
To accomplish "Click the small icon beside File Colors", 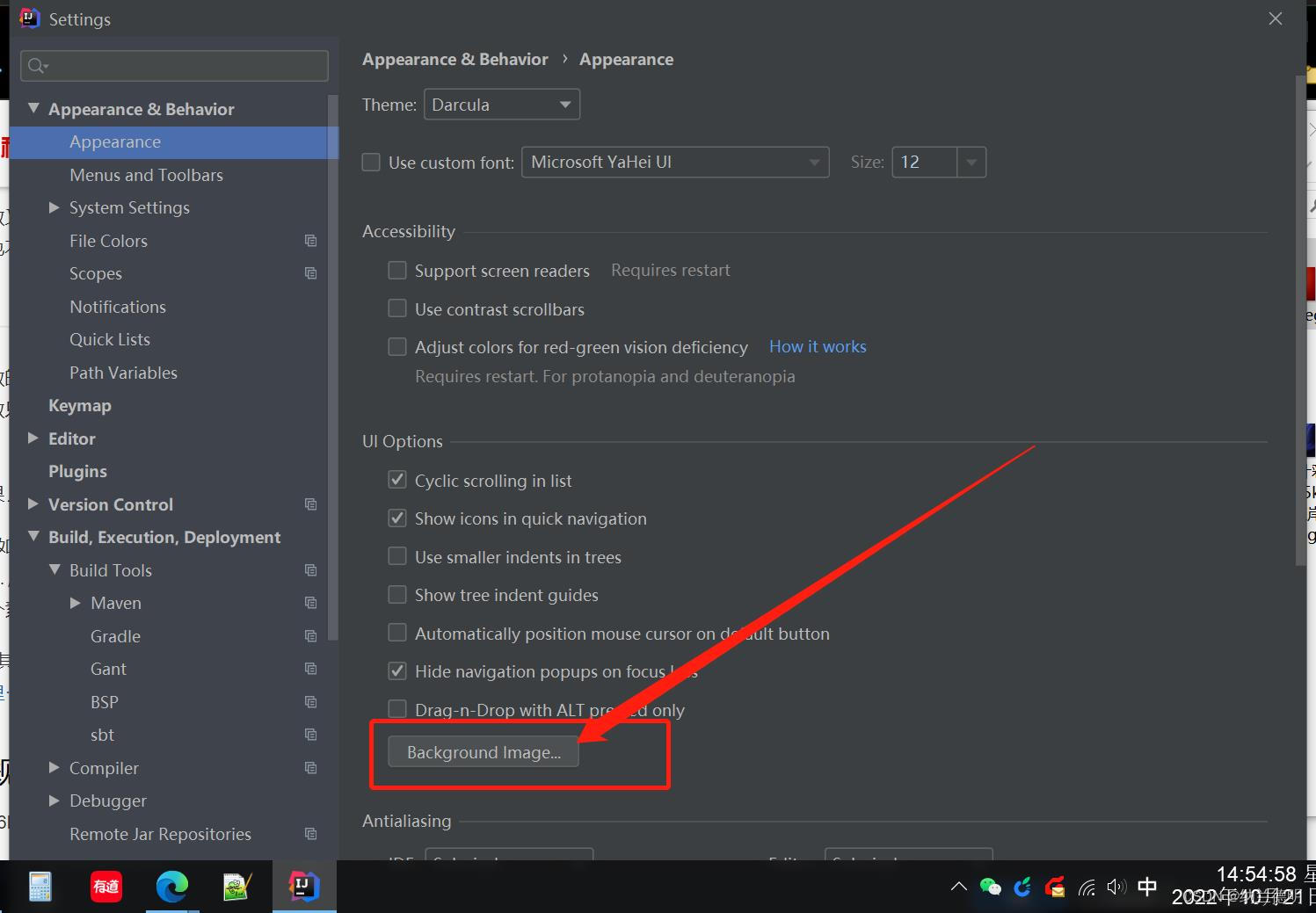I will [310, 240].
